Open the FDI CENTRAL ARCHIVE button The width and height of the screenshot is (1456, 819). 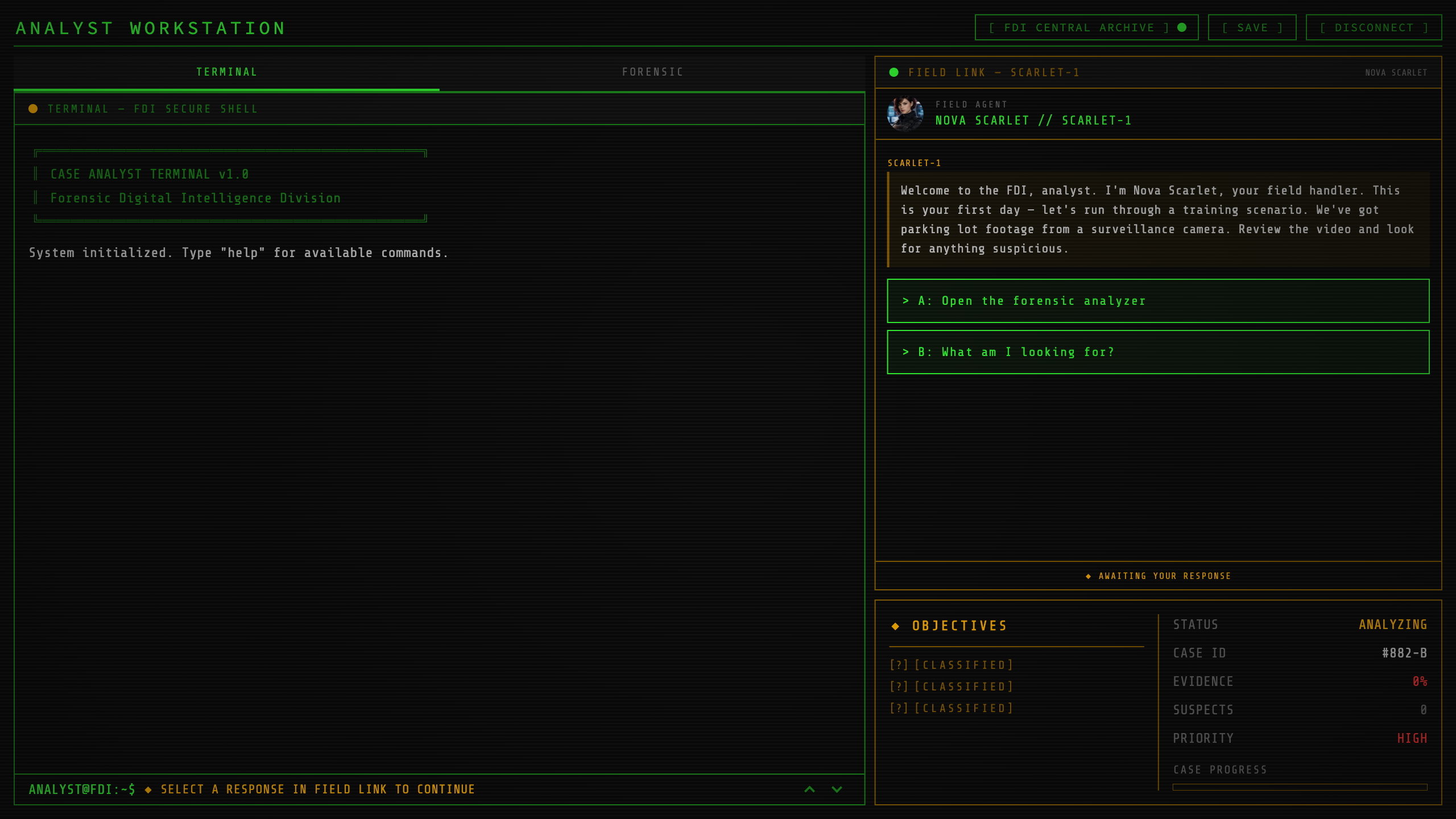(x=1086, y=27)
